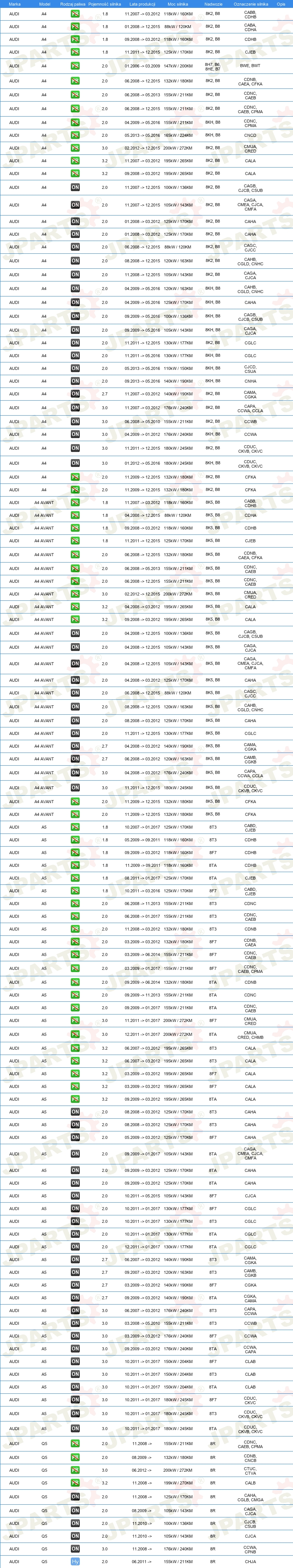The height and width of the screenshot is (1568, 293).
Task: Click petrol icon in A4 CNCD 165kW row
Action: [x=75, y=135]
